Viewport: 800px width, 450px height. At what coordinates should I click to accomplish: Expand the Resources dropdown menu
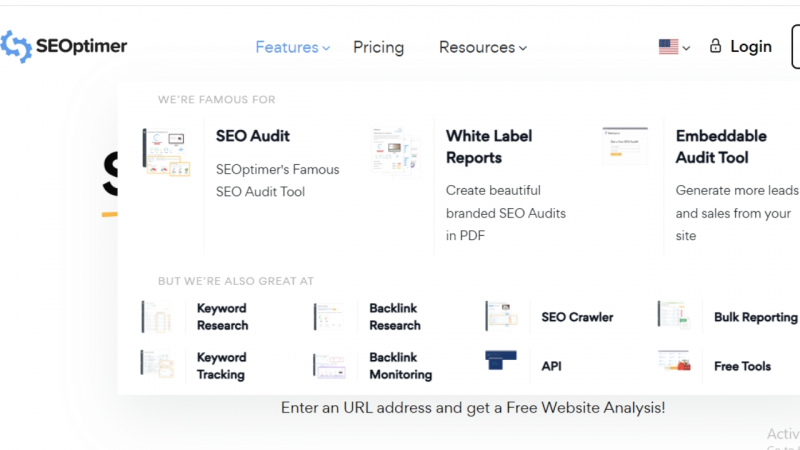coord(483,47)
